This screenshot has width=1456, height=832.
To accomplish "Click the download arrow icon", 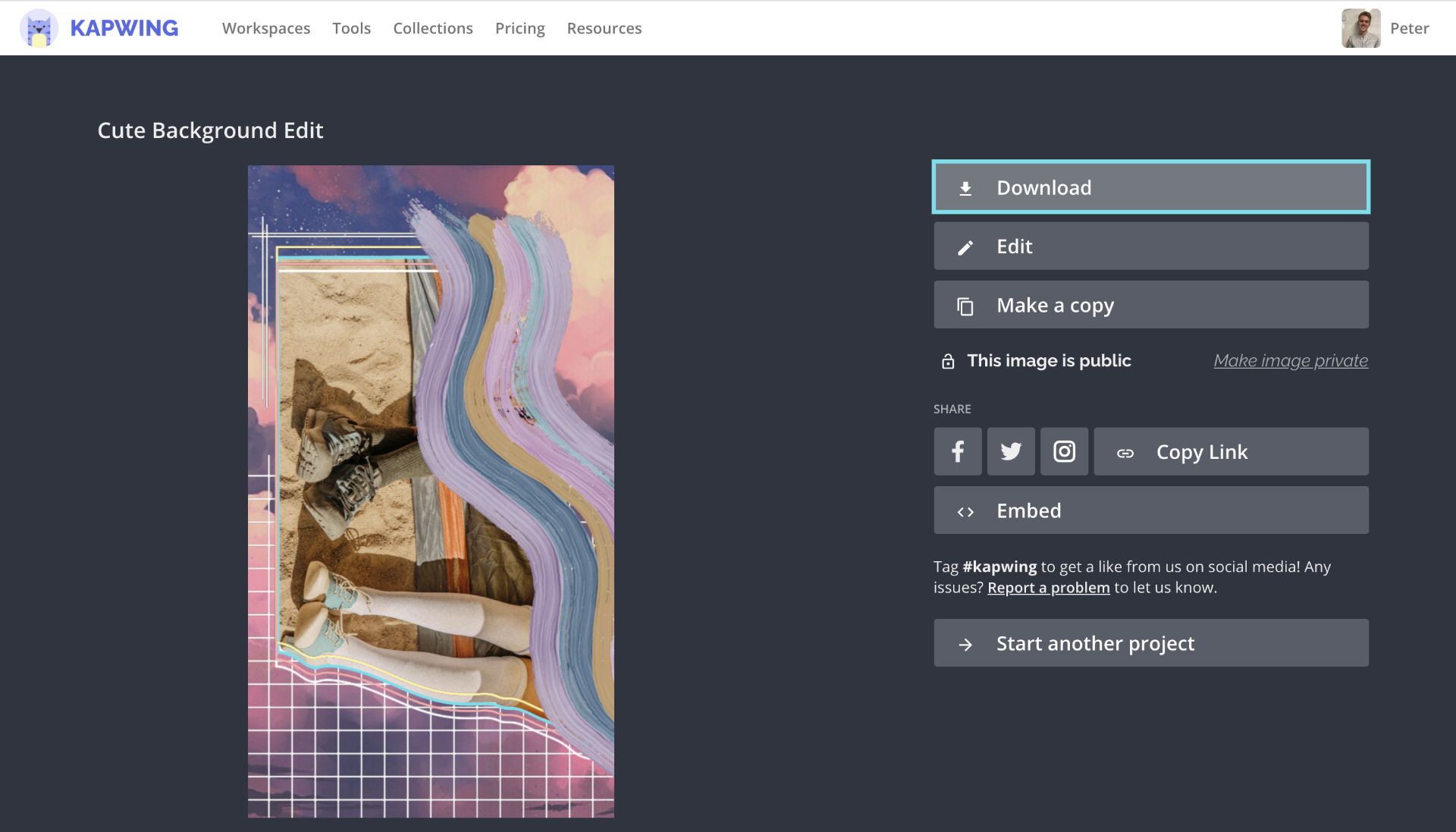I will pos(965,188).
